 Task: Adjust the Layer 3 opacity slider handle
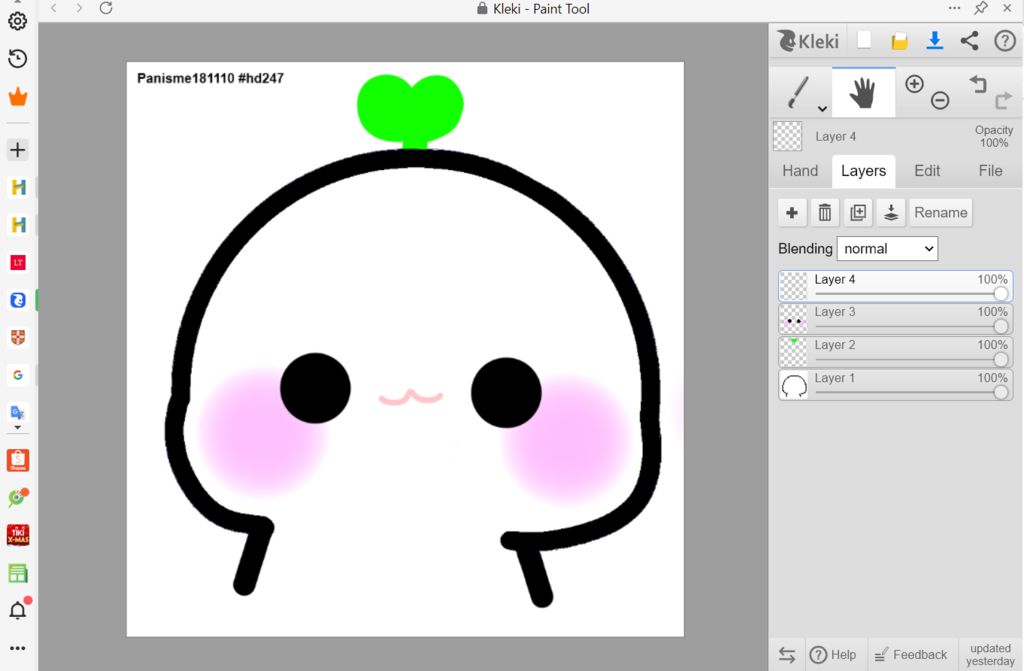point(1000,327)
